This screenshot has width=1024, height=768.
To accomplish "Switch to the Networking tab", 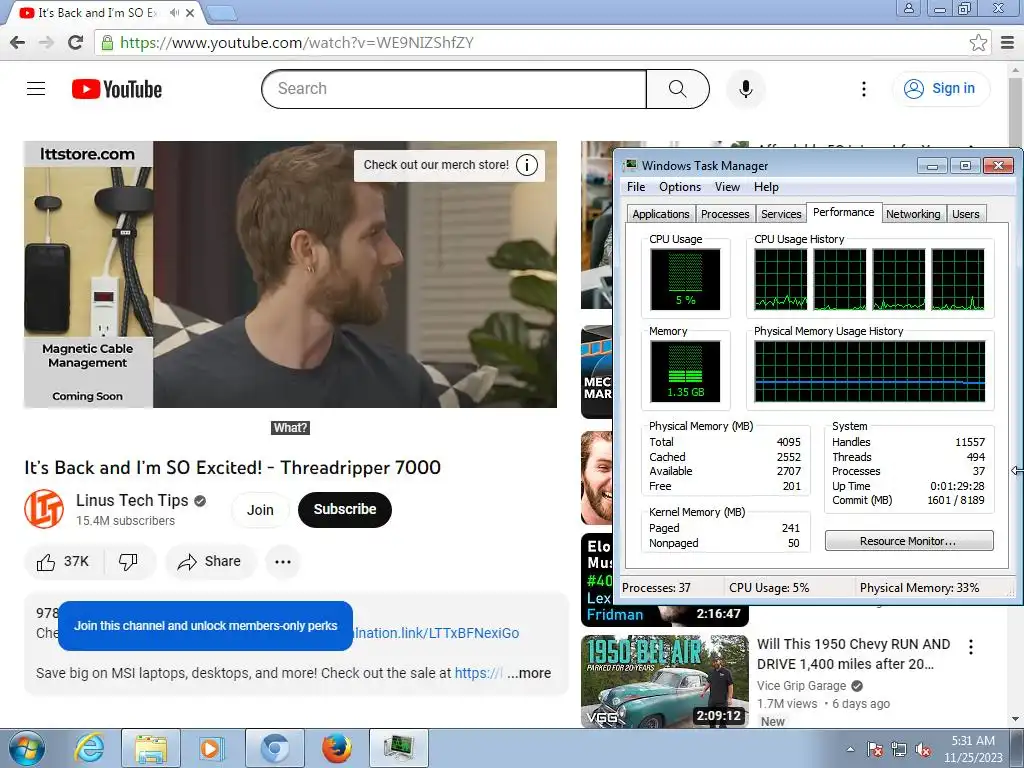I will tap(913, 214).
